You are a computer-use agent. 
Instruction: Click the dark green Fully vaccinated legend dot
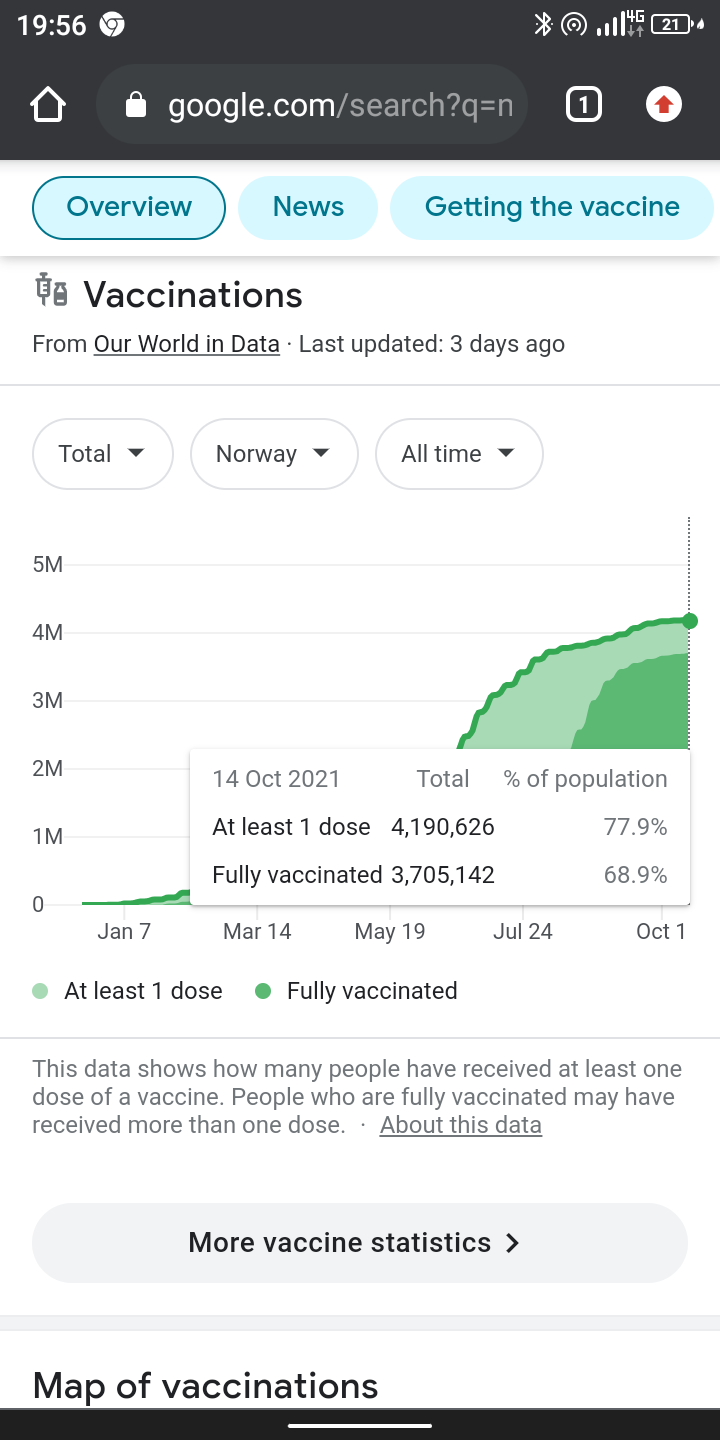[x=263, y=991]
